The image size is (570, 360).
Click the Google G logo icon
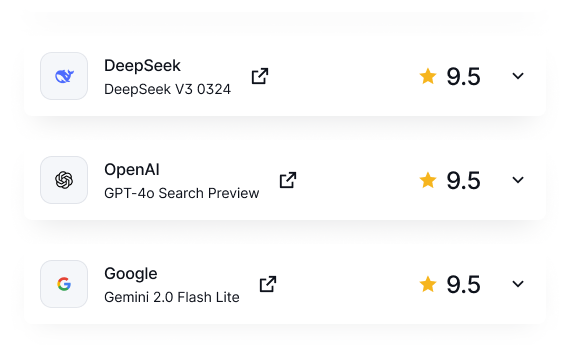pyautogui.click(x=64, y=284)
